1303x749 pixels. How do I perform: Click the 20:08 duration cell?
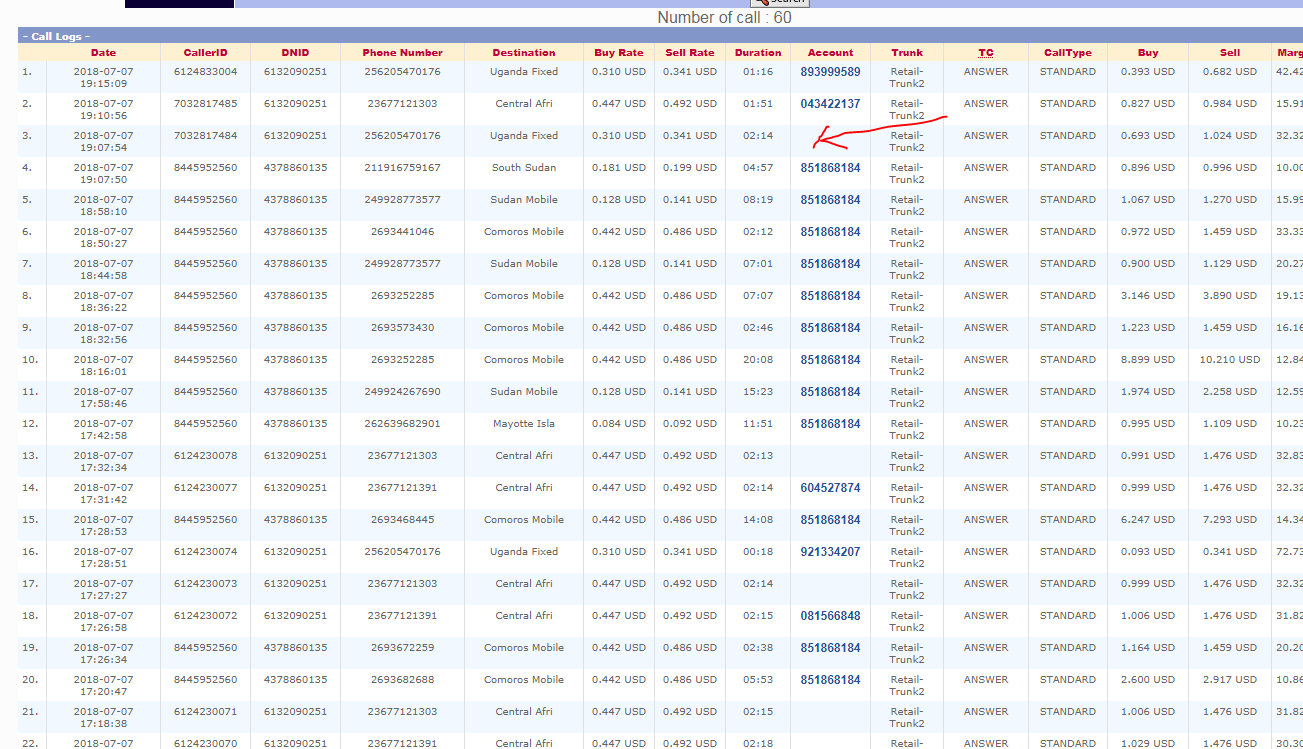coord(758,360)
